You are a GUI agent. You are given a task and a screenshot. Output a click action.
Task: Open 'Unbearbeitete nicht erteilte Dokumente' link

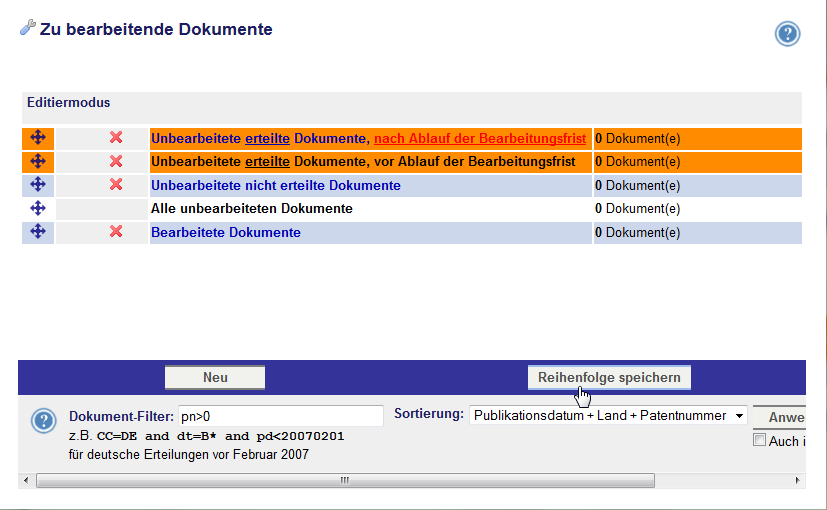tap(276, 186)
